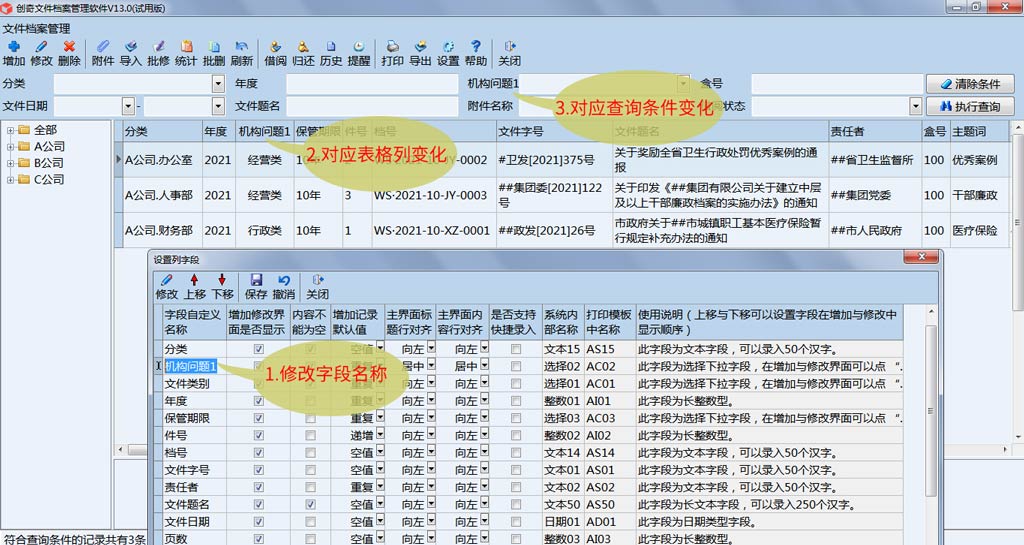Expand the B公司 tree node
This screenshot has height=545, width=1024.
coord(10,163)
